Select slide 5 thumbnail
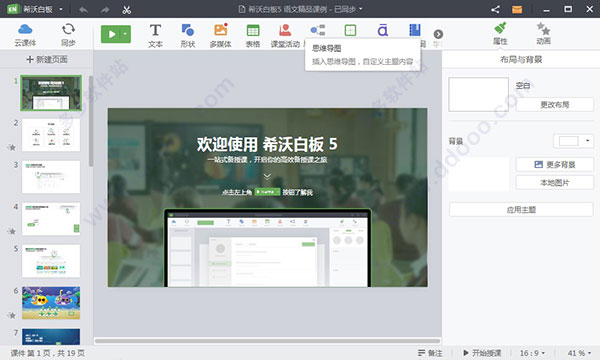Image resolution: width=600 pixels, height=360 pixels. [51, 261]
